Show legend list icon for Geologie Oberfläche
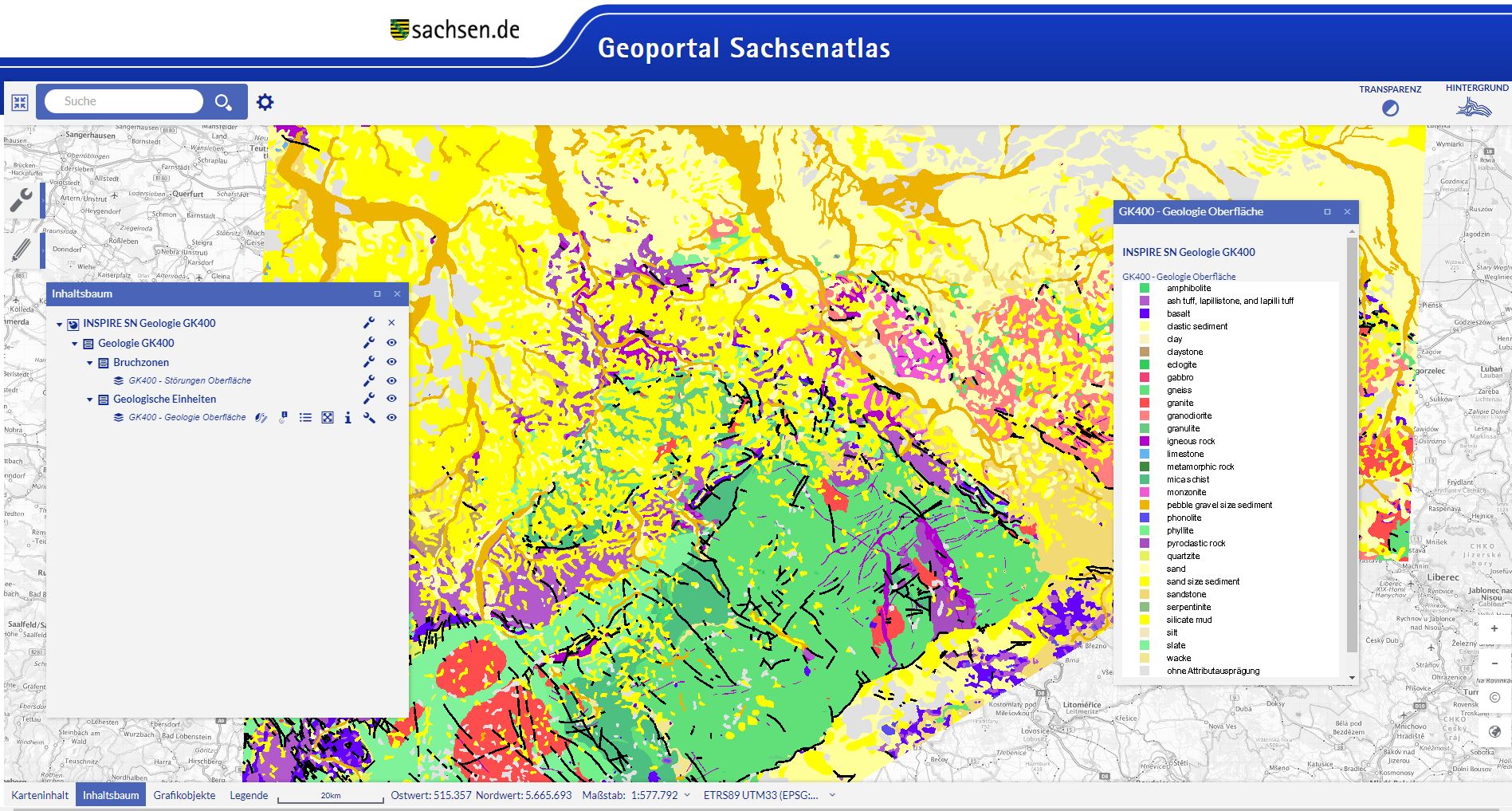Image resolution: width=1512 pixels, height=811 pixels. coord(305,418)
